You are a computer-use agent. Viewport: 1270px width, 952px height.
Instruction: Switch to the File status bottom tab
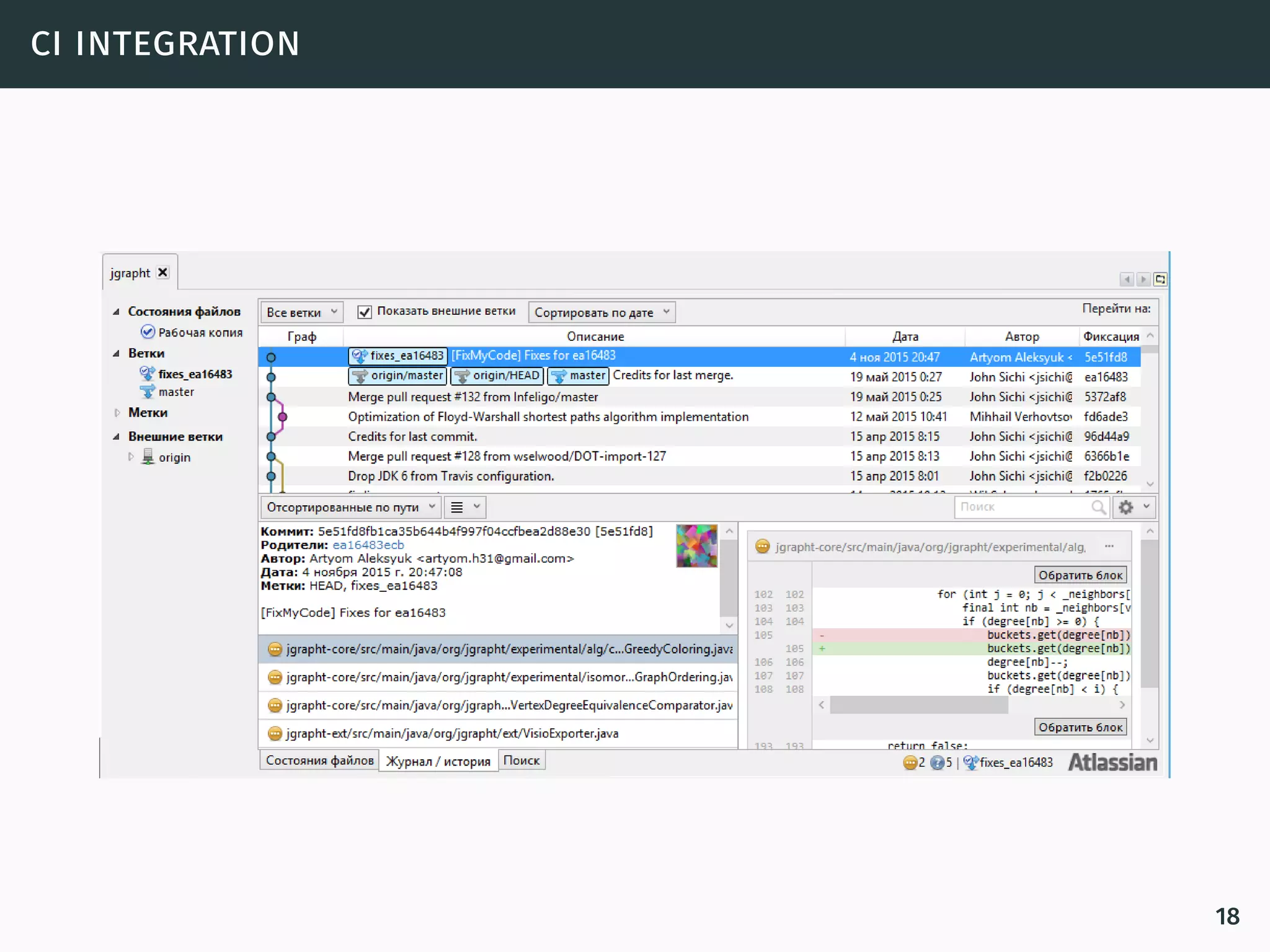(319, 760)
